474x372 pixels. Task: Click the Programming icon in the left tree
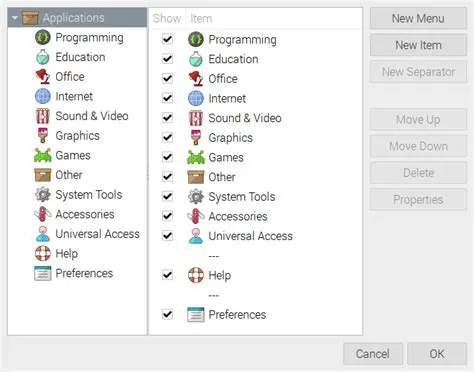pos(43,37)
